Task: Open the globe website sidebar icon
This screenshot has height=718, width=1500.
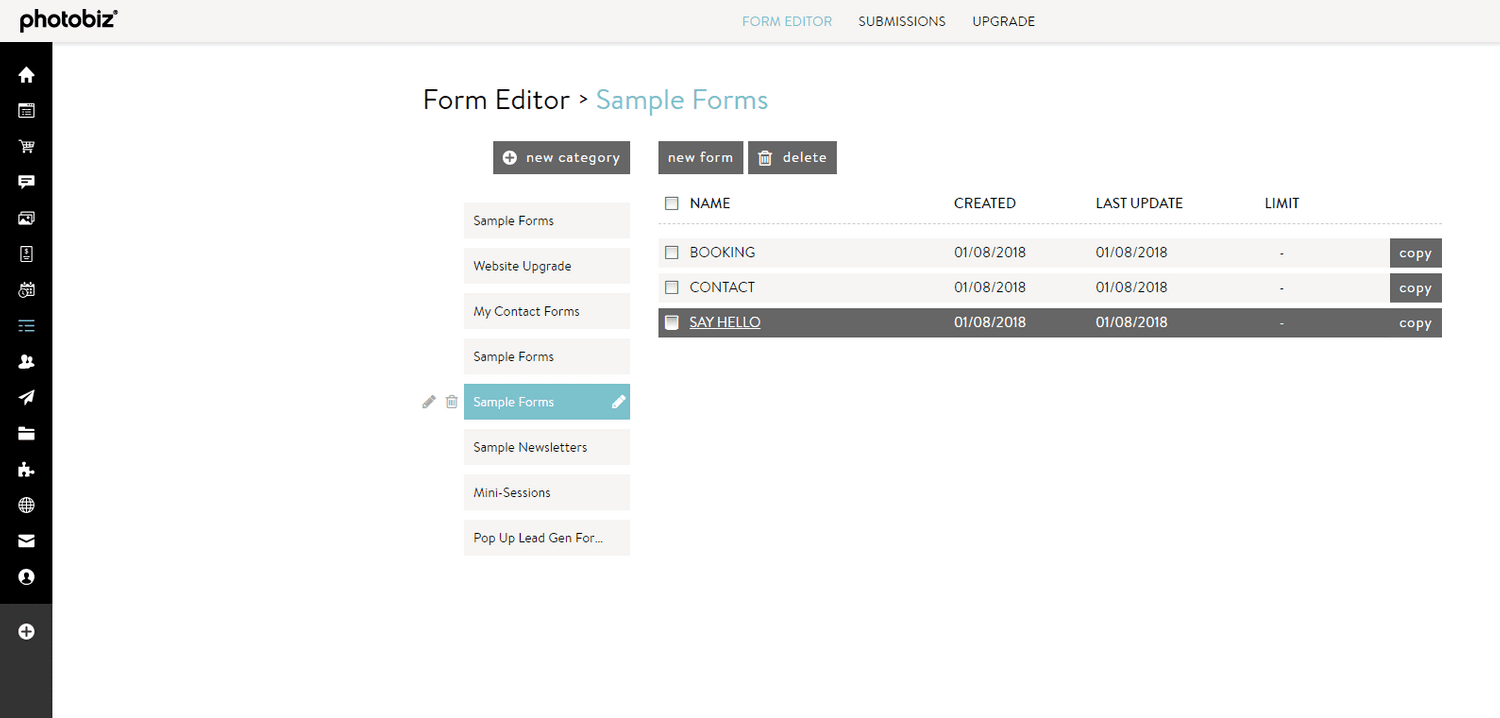Action: pyautogui.click(x=26, y=505)
